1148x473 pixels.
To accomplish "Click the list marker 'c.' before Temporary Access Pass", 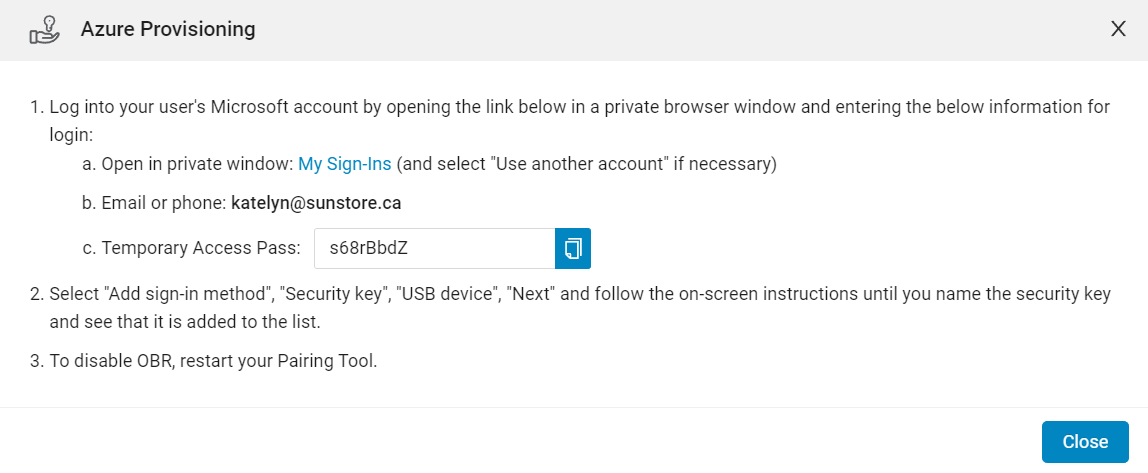I will tap(89, 248).
